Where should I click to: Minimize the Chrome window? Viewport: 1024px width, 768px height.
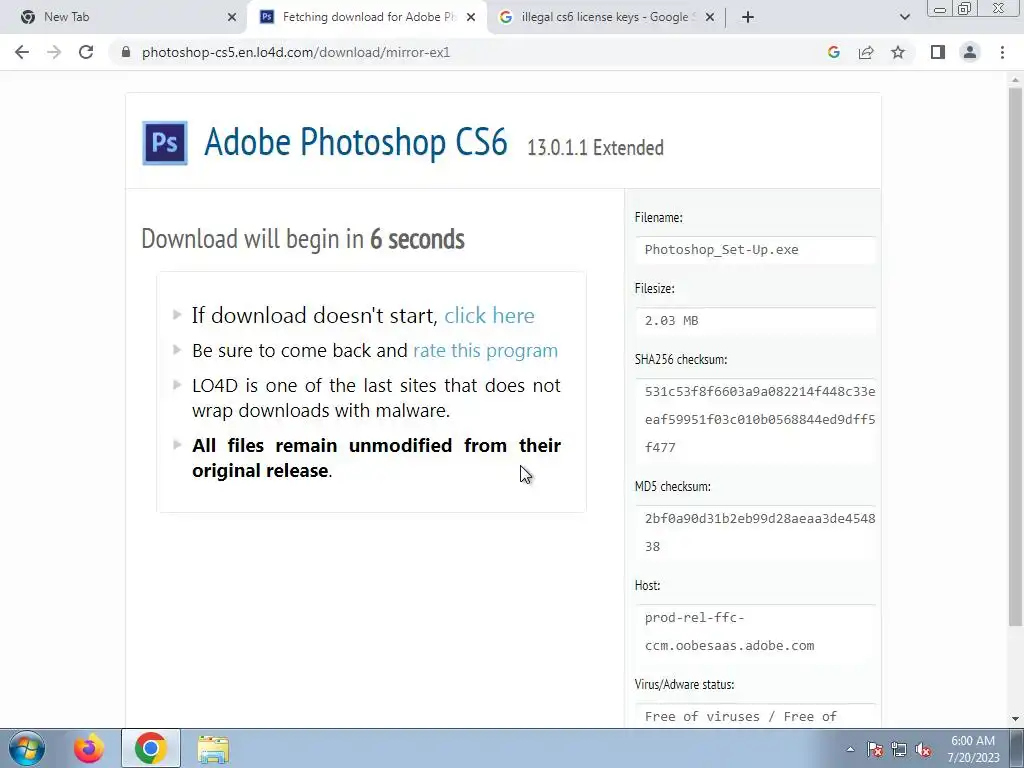point(940,9)
